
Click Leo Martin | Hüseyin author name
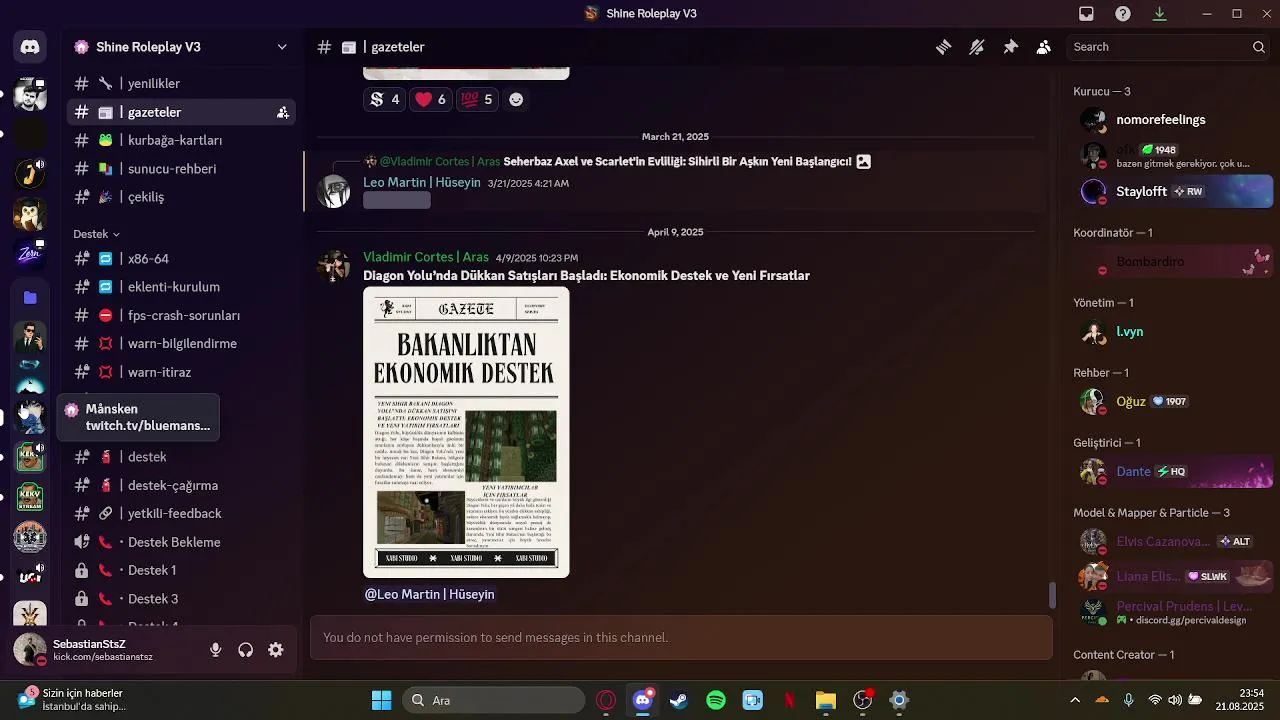click(422, 183)
